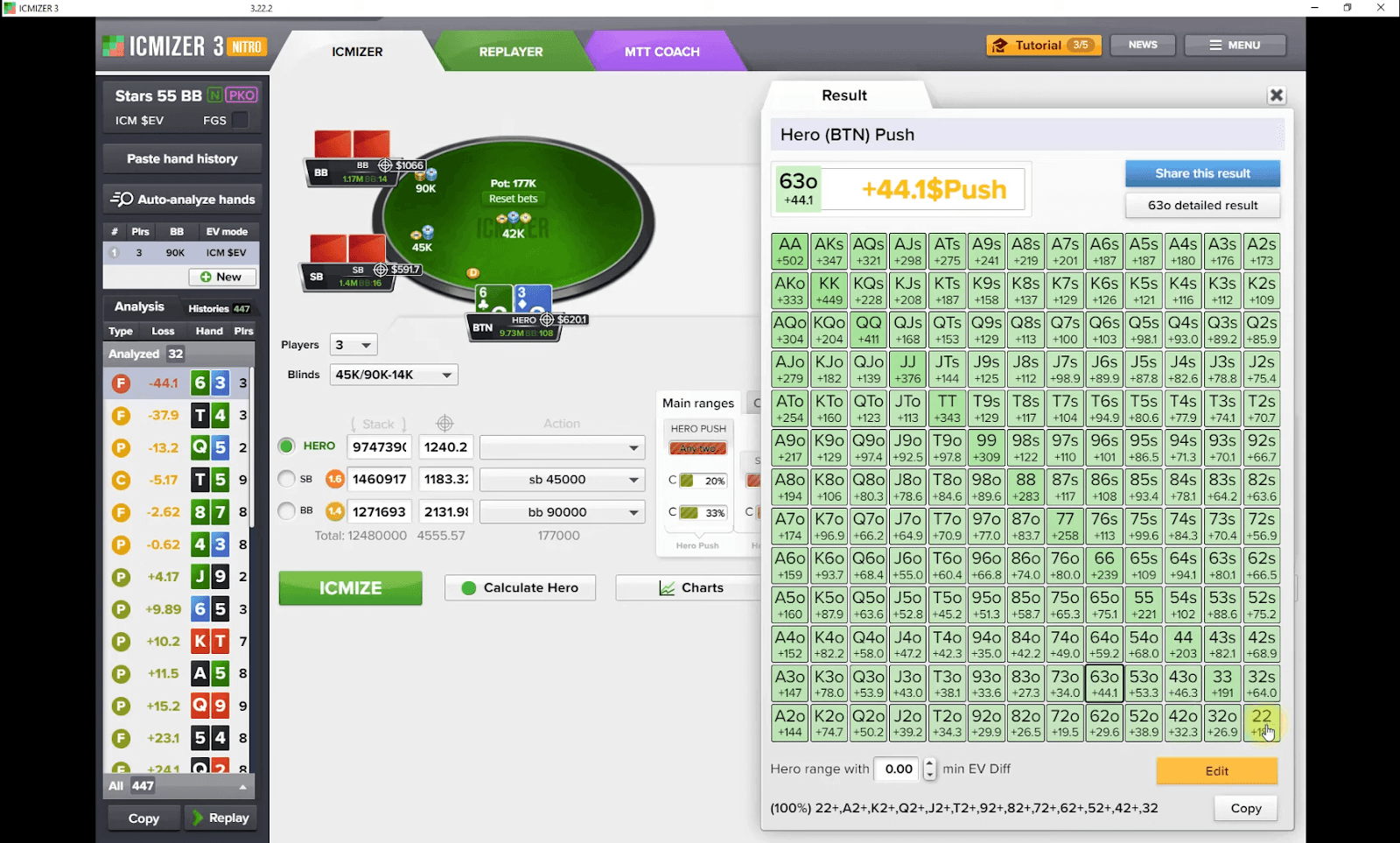This screenshot has width=1400, height=843.
Task: Click the green plus New icon
Action: (206, 277)
